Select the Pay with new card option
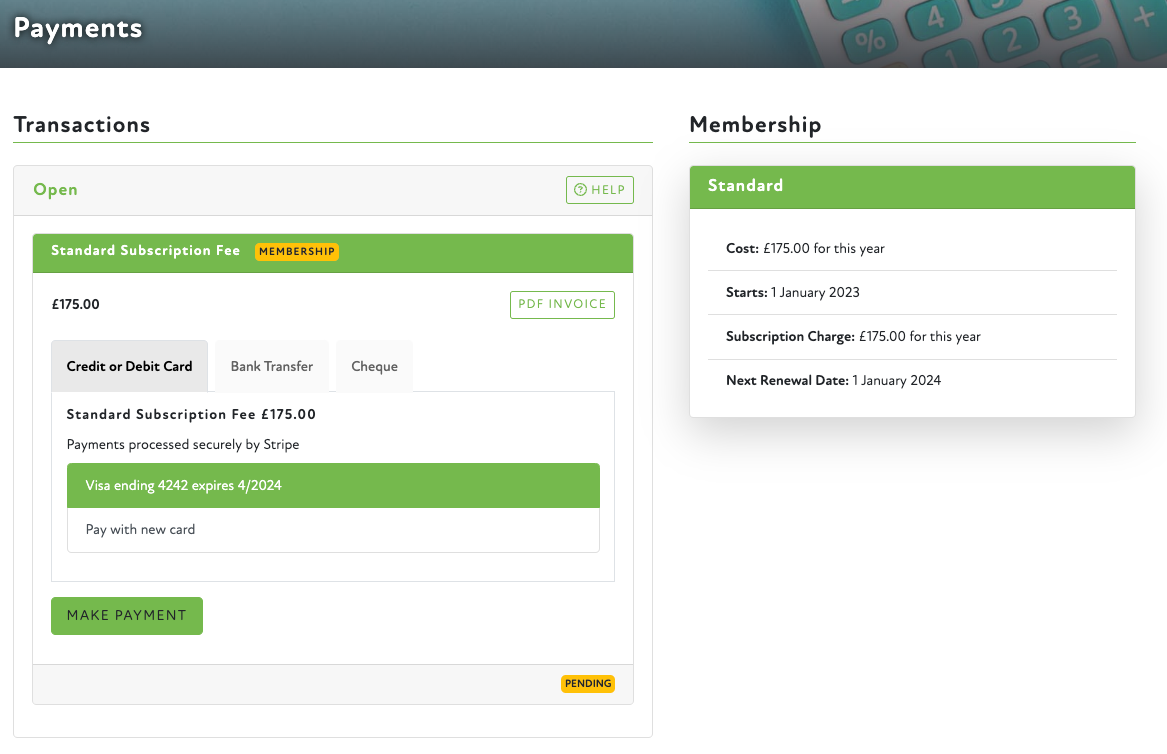Image resolution: width=1167 pixels, height=754 pixels. [333, 530]
